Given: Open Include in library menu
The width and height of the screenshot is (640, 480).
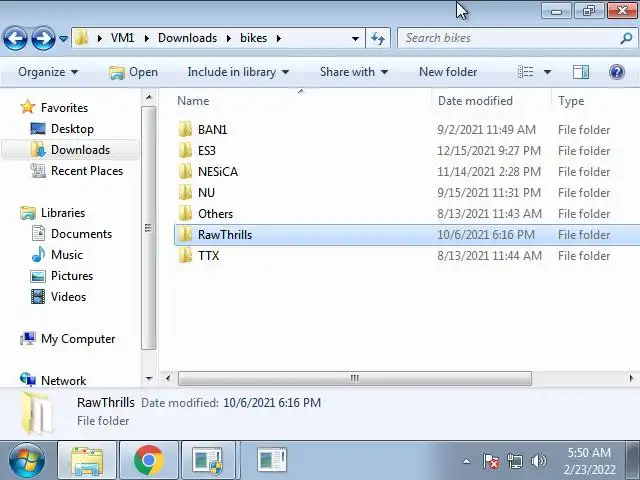Looking at the screenshot, I should (238, 72).
